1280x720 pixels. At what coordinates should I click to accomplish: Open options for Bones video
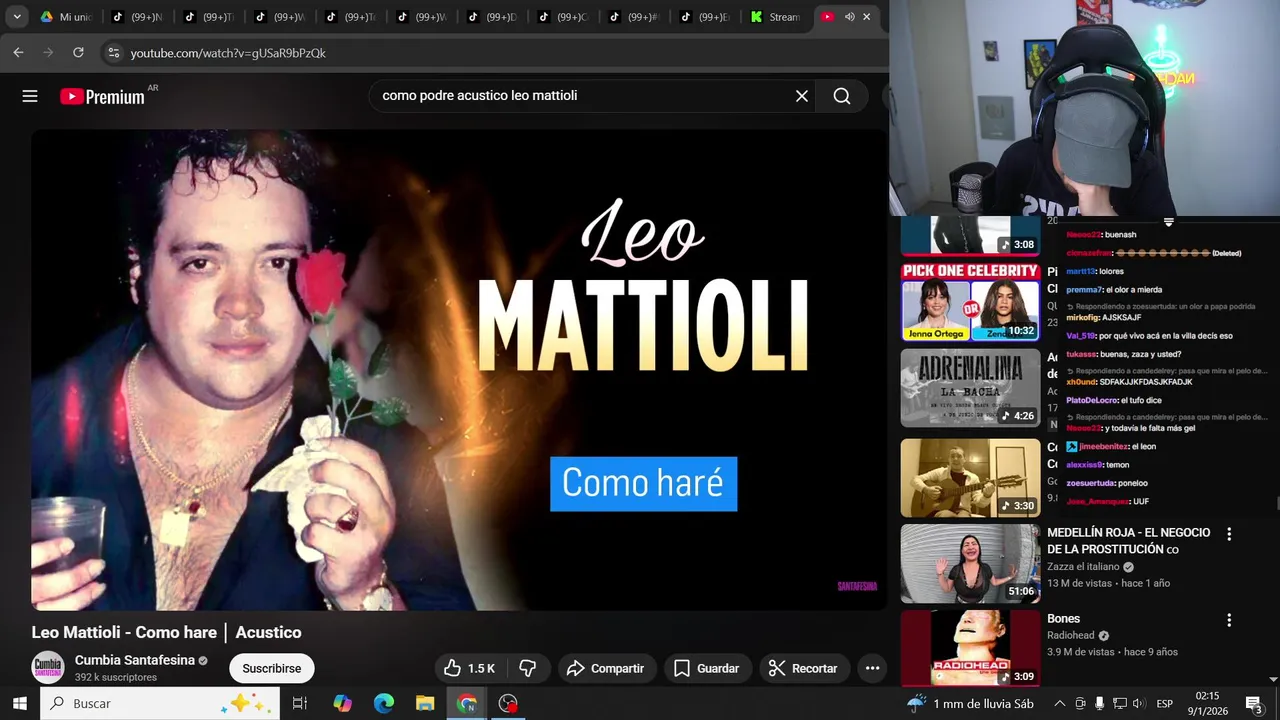pos(1229,620)
